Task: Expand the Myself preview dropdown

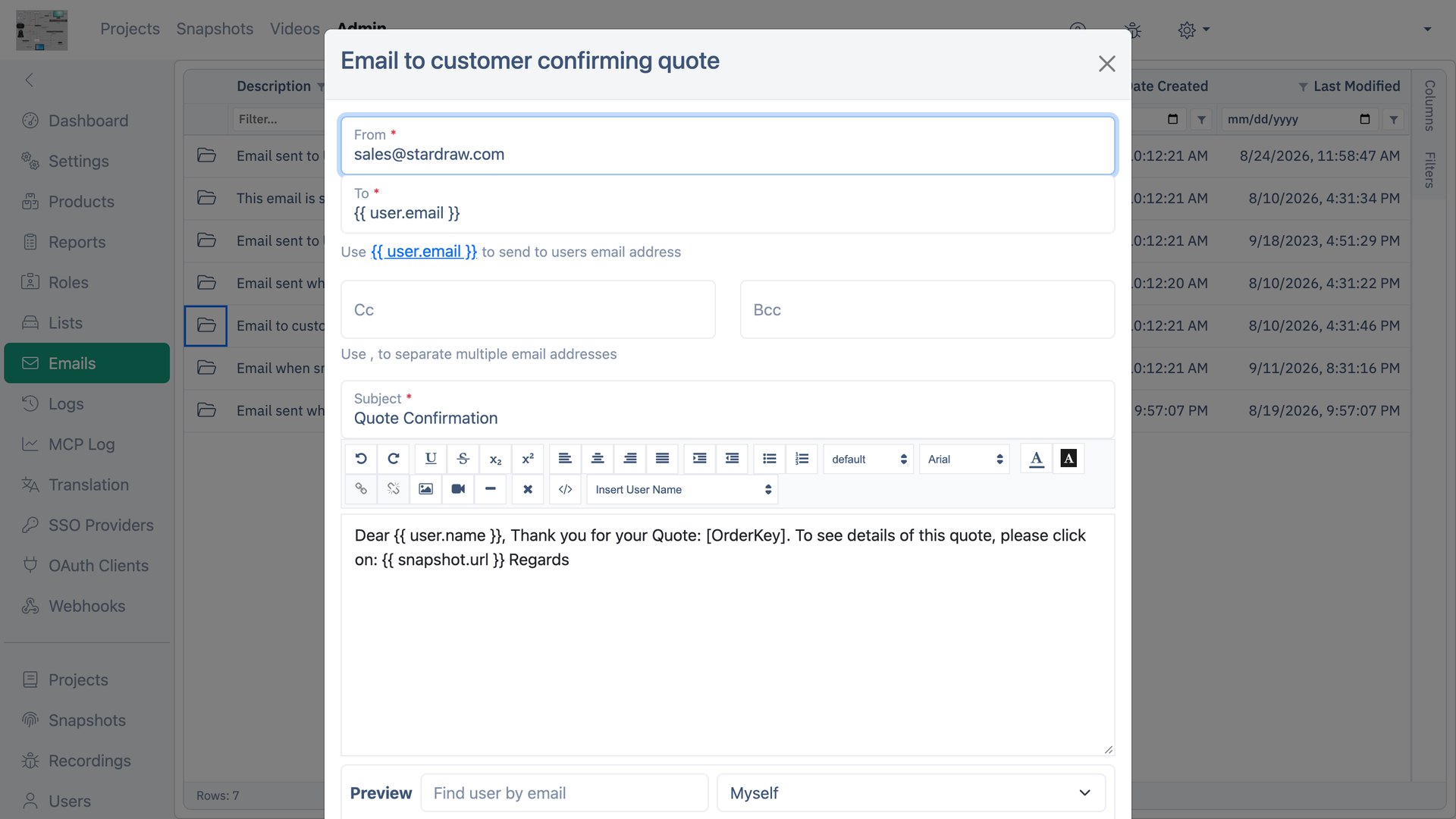Action: click(x=911, y=793)
